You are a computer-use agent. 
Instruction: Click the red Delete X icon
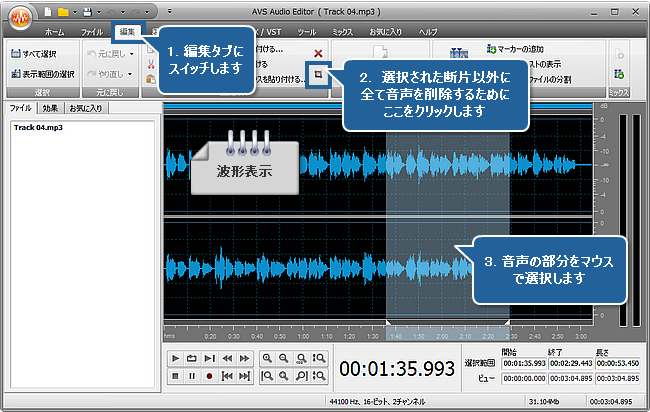pos(318,52)
